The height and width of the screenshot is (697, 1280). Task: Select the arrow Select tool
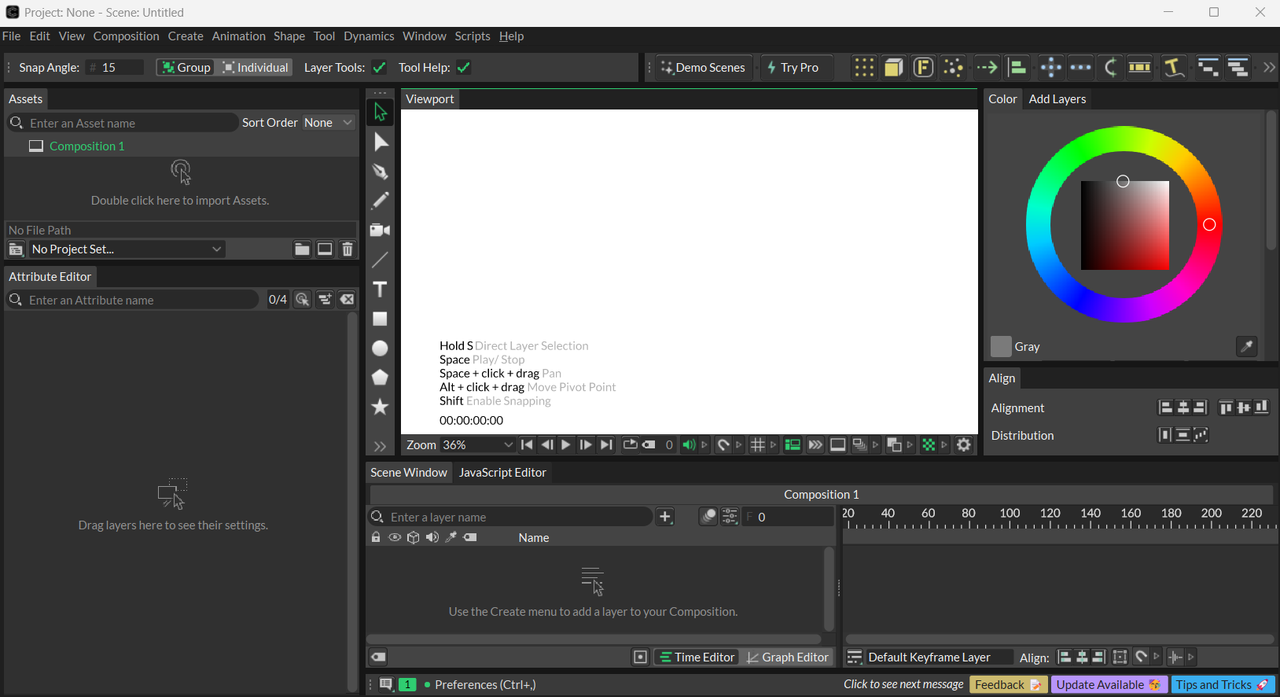[380, 113]
